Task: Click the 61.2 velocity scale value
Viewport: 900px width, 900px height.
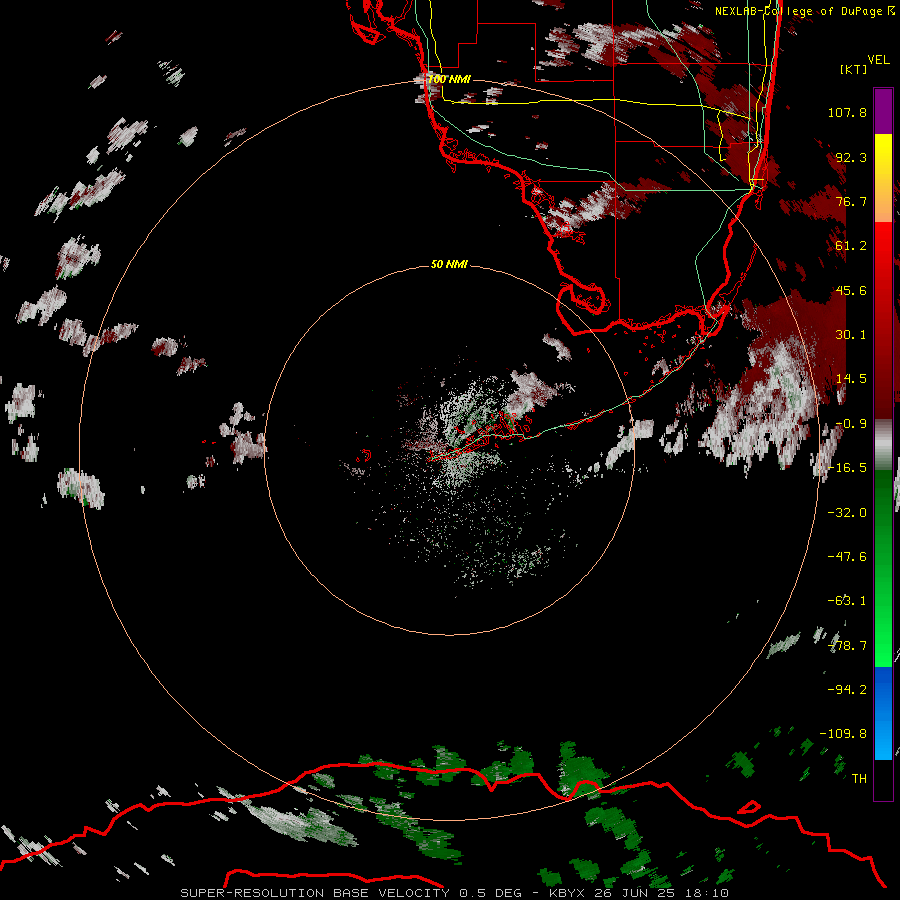Action: 851,246
